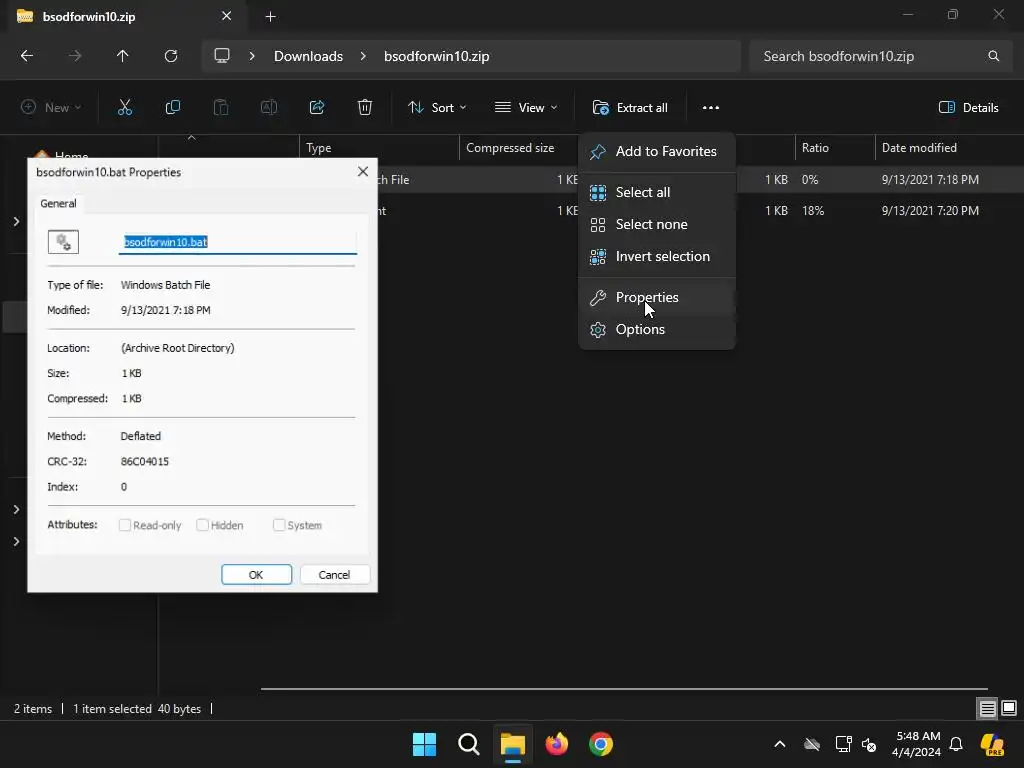This screenshot has width=1024, height=768.
Task: Select row dated 9/13/2021 7:20 PM
Action: coord(930,211)
